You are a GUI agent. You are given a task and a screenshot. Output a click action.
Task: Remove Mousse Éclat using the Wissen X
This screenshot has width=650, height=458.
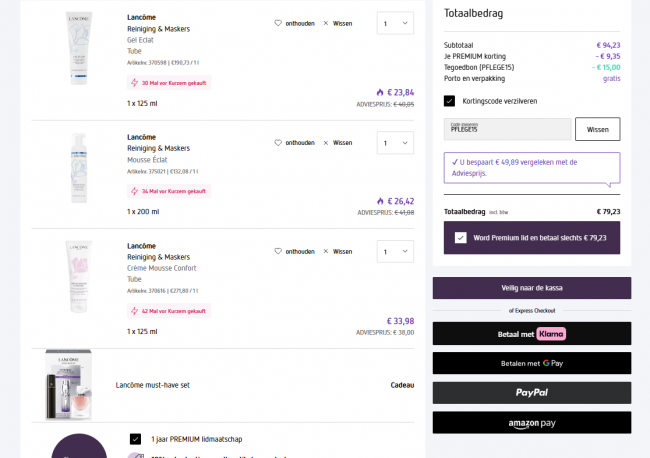326,142
